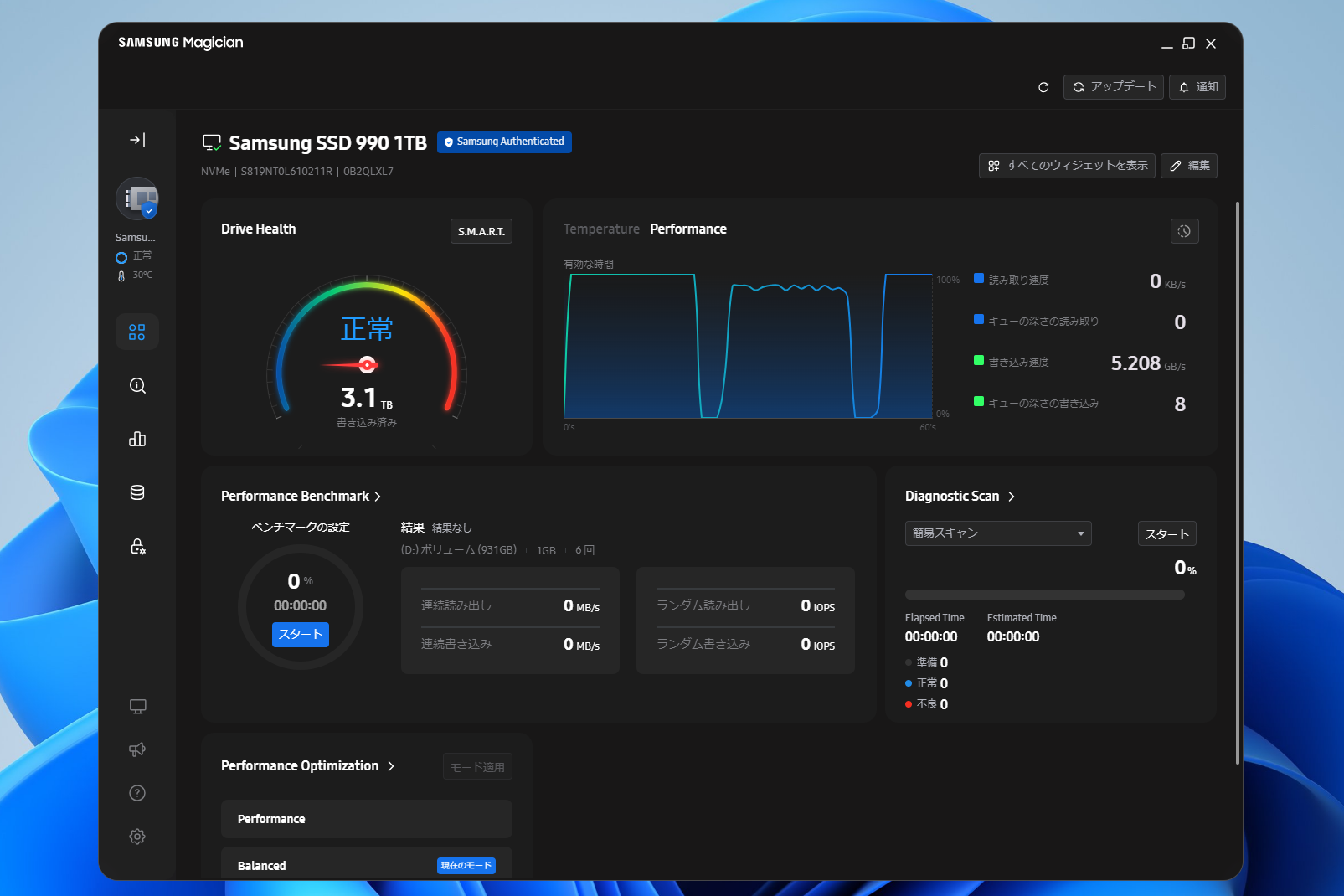Click the モード適用 apply button

[477, 767]
